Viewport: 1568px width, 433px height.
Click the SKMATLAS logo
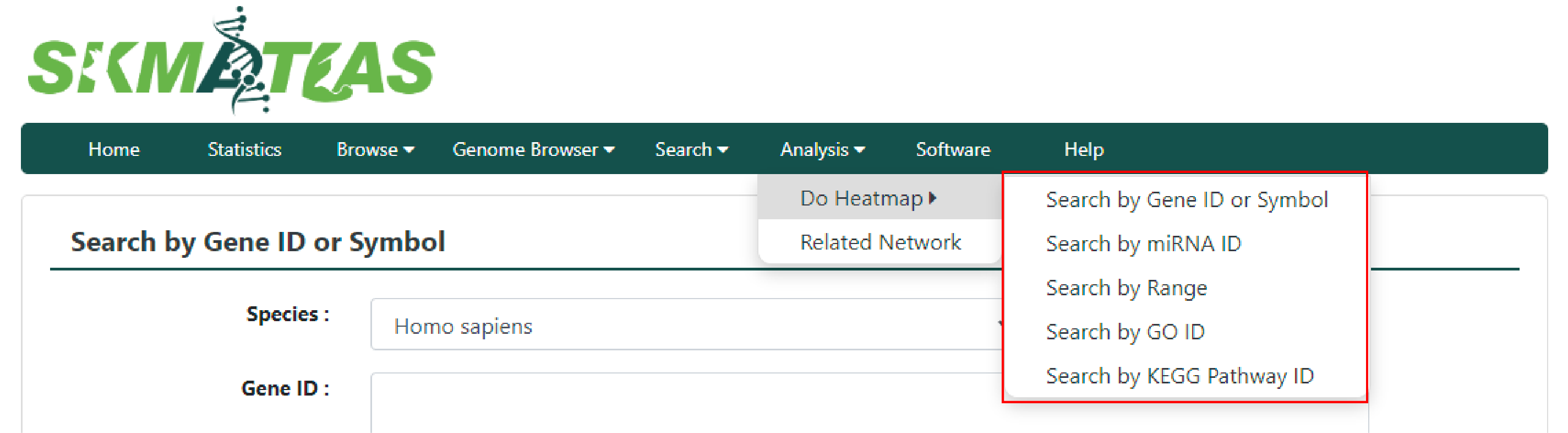[x=231, y=59]
